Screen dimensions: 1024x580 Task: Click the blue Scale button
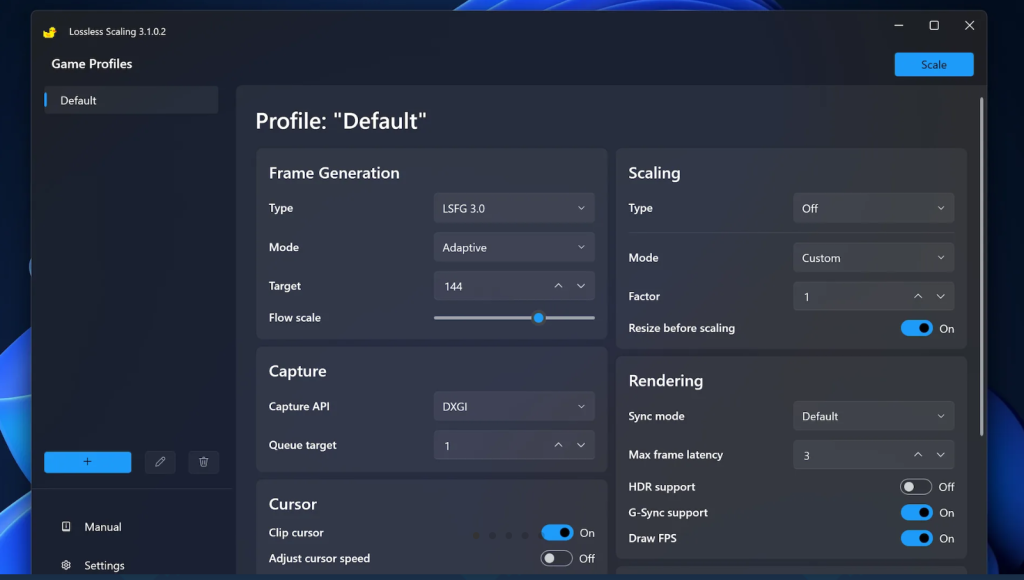(x=934, y=65)
